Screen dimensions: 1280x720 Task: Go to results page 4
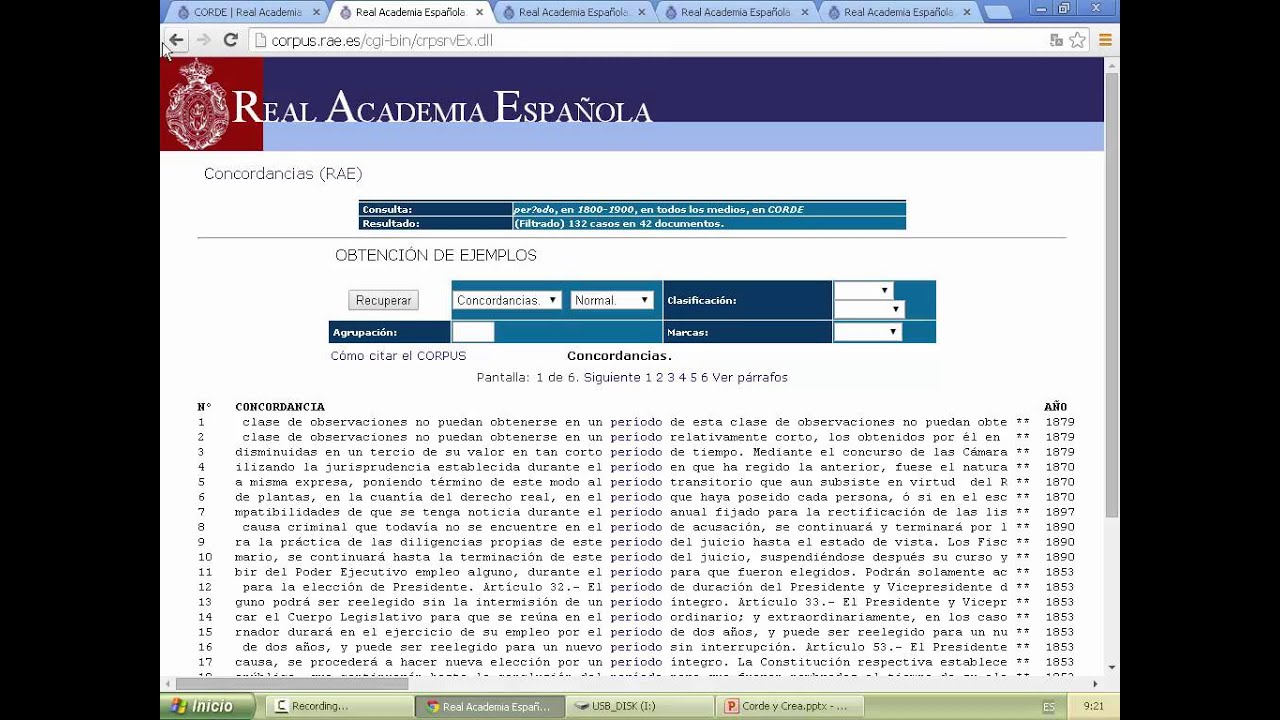[682, 378]
